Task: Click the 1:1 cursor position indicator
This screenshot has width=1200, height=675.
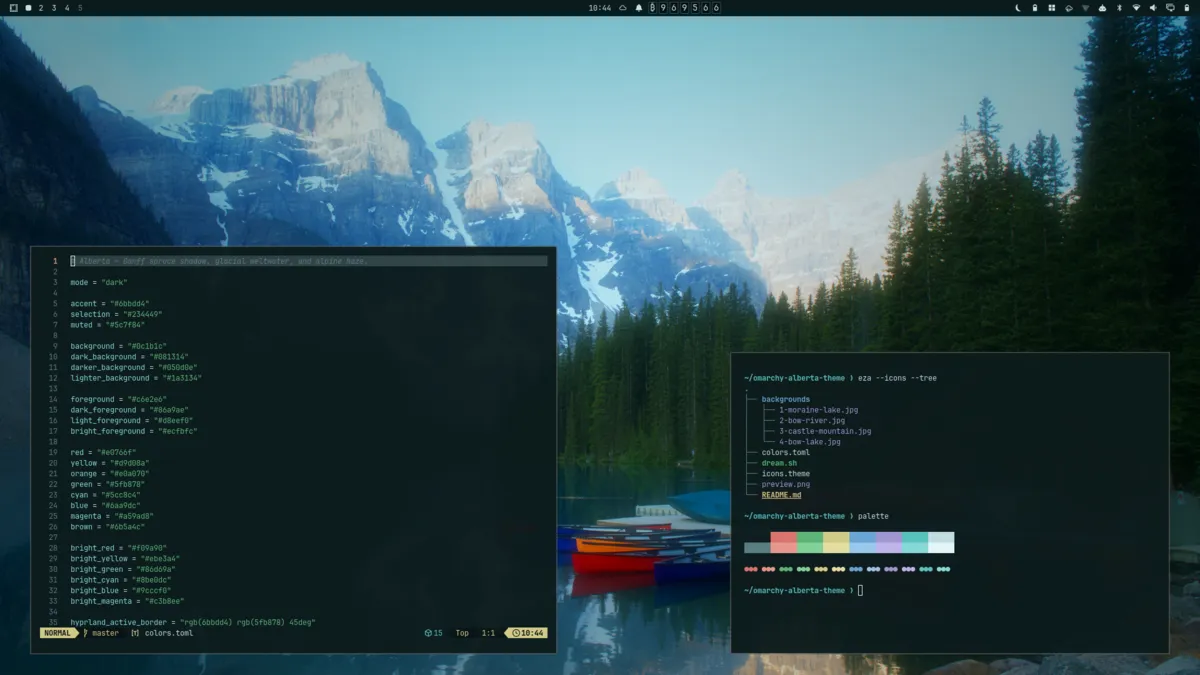Action: pos(488,633)
